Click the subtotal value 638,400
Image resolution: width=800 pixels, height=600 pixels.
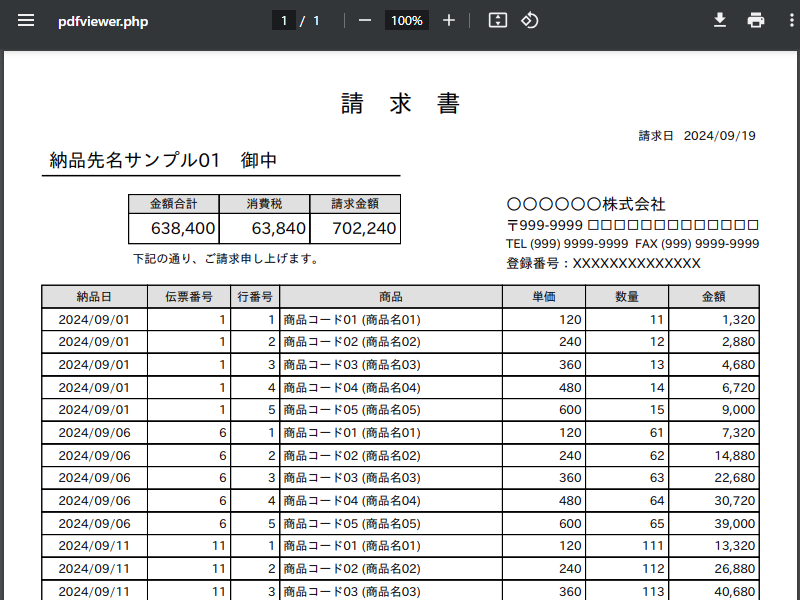click(183, 228)
